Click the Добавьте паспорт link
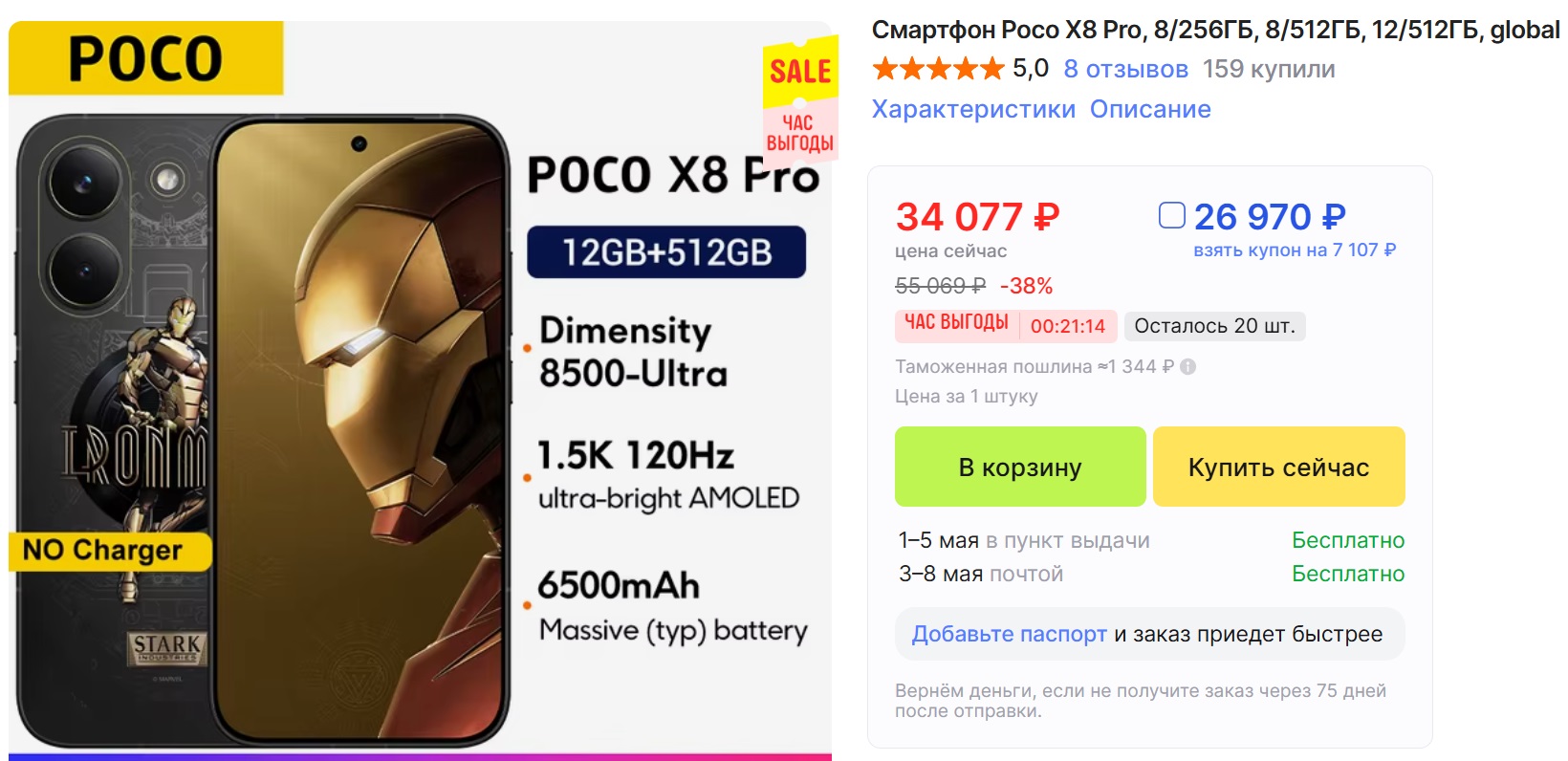This screenshot has width=1568, height=761. click(x=1009, y=634)
